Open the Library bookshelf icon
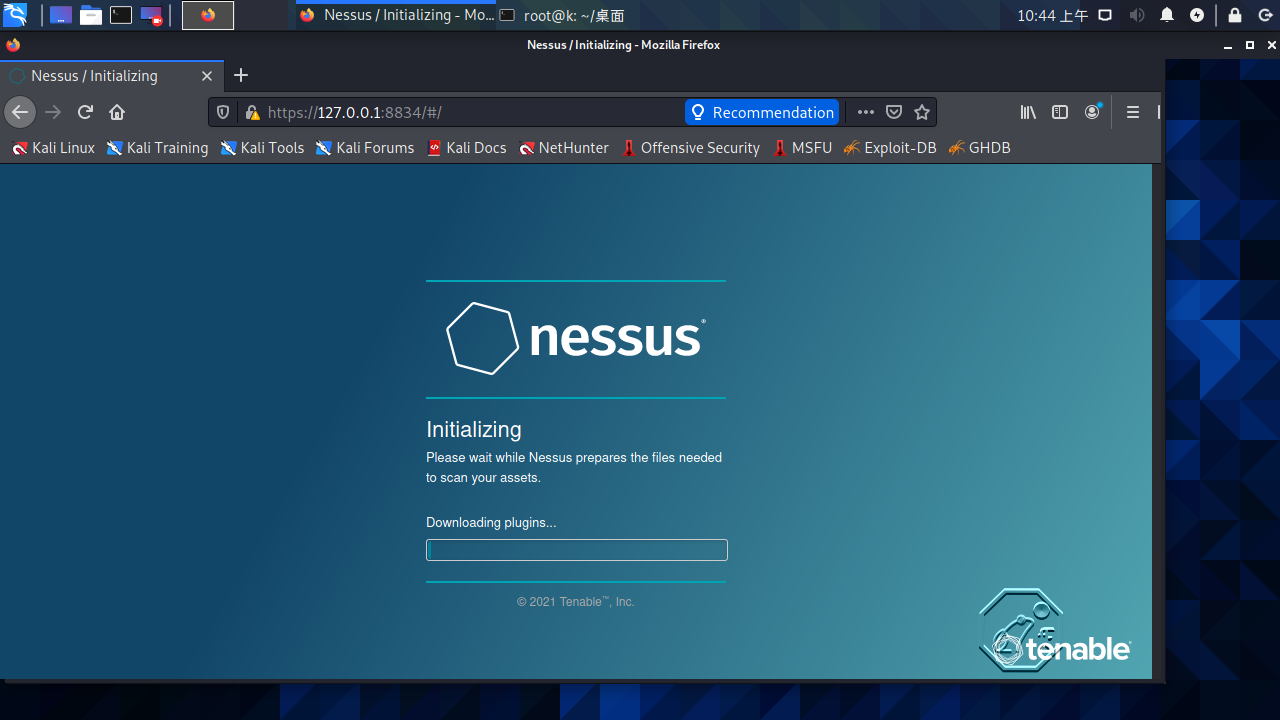Viewport: 1280px width, 720px height. (1028, 112)
